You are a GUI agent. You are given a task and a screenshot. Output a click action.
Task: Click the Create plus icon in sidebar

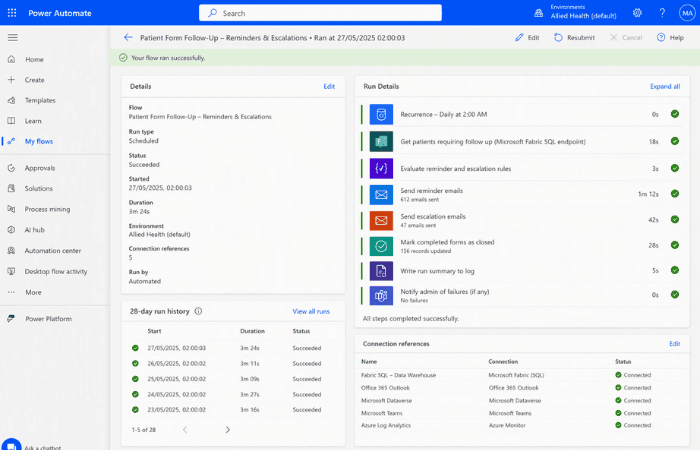point(12,80)
